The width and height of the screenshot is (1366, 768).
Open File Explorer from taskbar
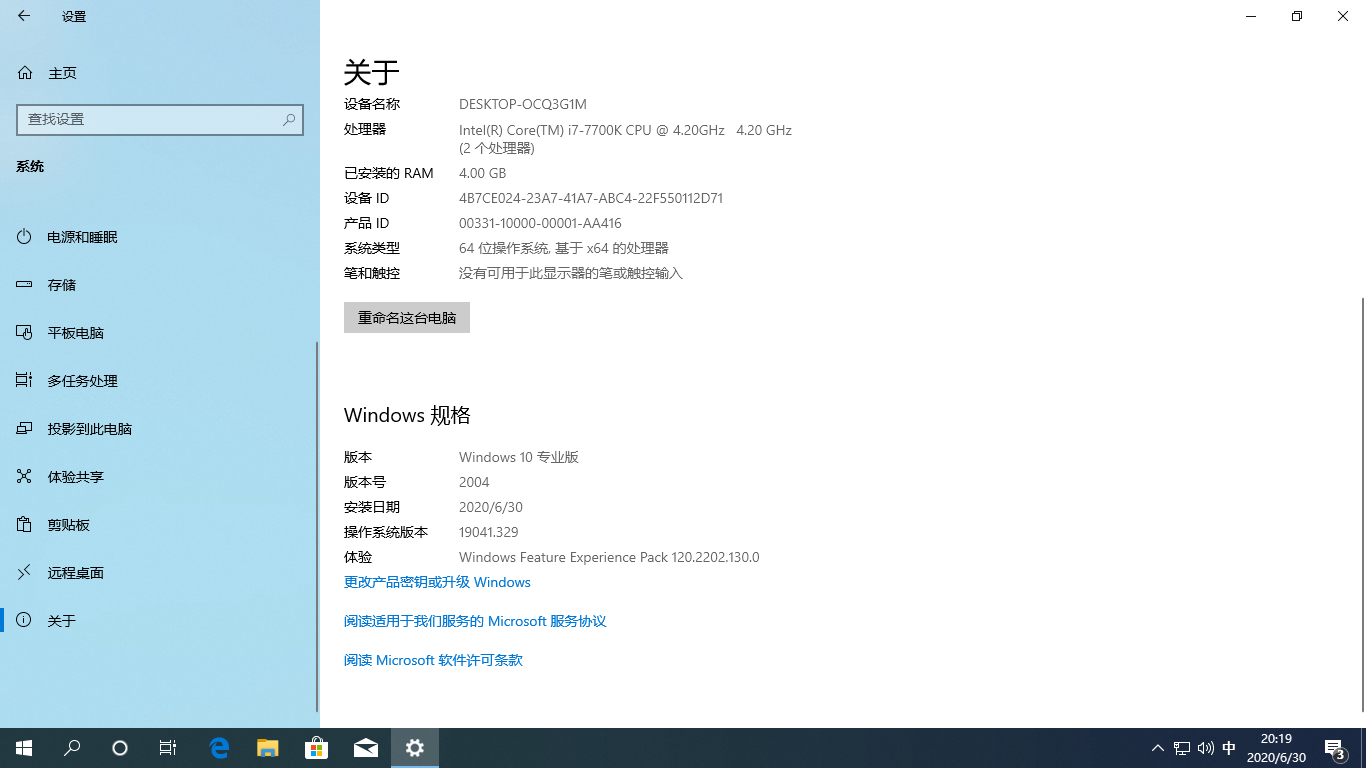[x=268, y=748]
